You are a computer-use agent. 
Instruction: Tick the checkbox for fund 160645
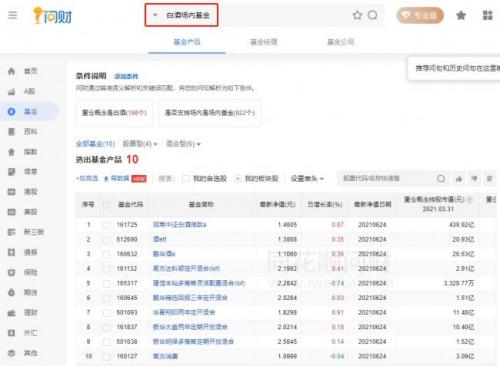107,298
